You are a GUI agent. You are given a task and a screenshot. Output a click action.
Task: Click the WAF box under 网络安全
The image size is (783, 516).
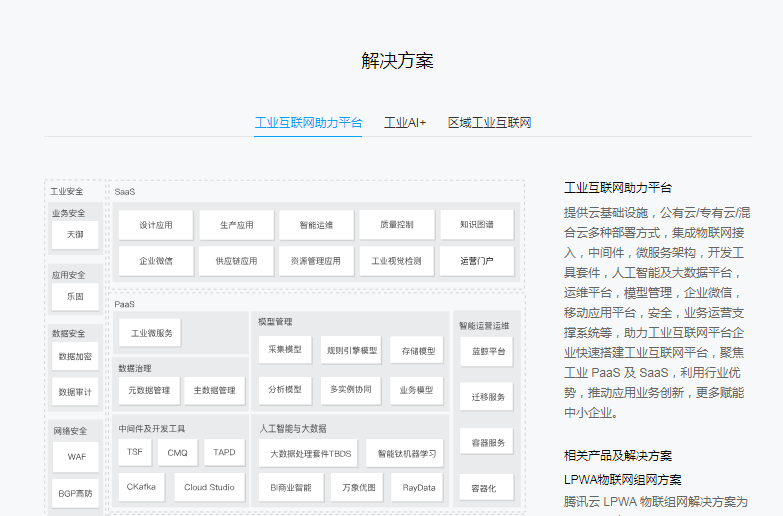click(x=76, y=457)
